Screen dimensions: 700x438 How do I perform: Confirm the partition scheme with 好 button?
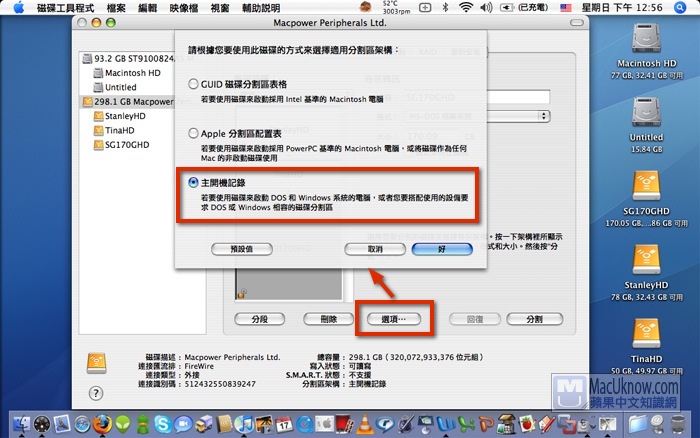pos(442,249)
